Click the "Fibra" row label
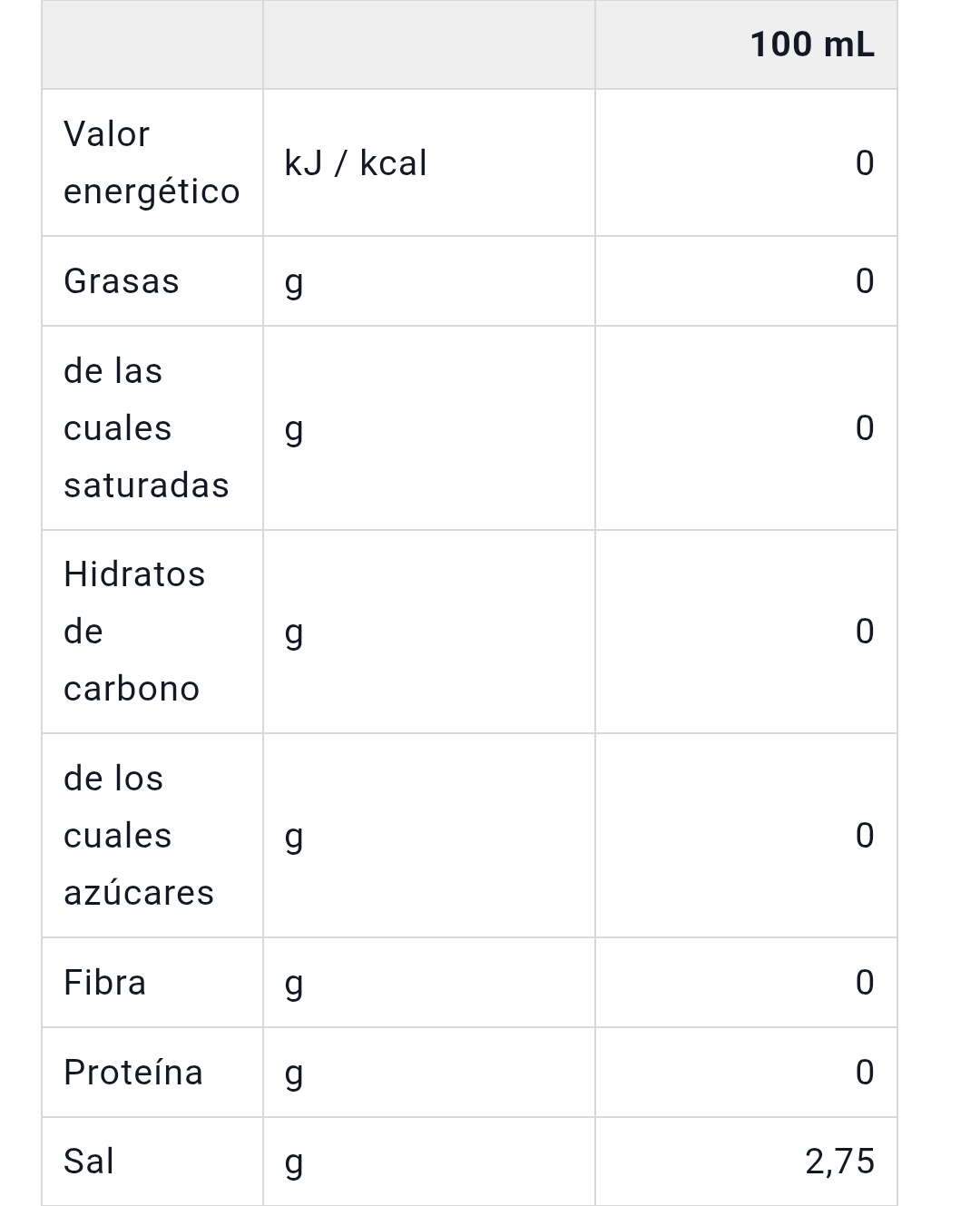Viewport: 980px width, 1206px height. click(x=104, y=983)
